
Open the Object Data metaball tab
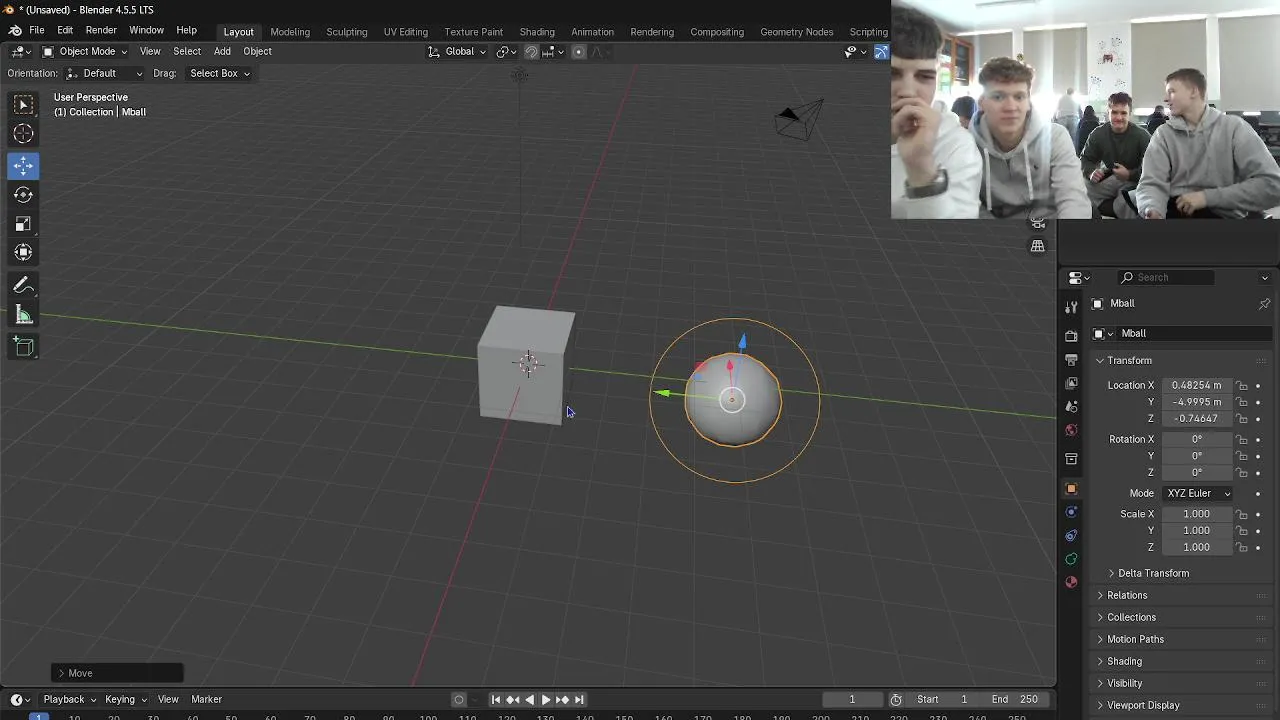coord(1071,559)
